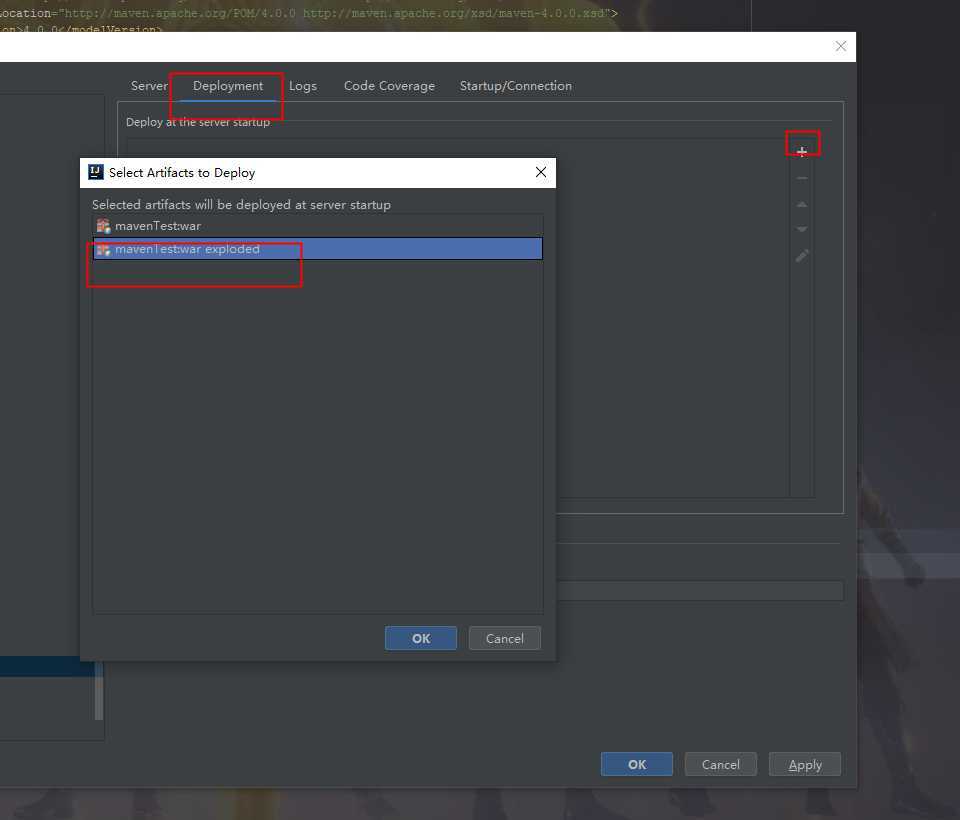The height and width of the screenshot is (820, 960).
Task: Click the minus remove deployment icon
Action: [x=802, y=178]
